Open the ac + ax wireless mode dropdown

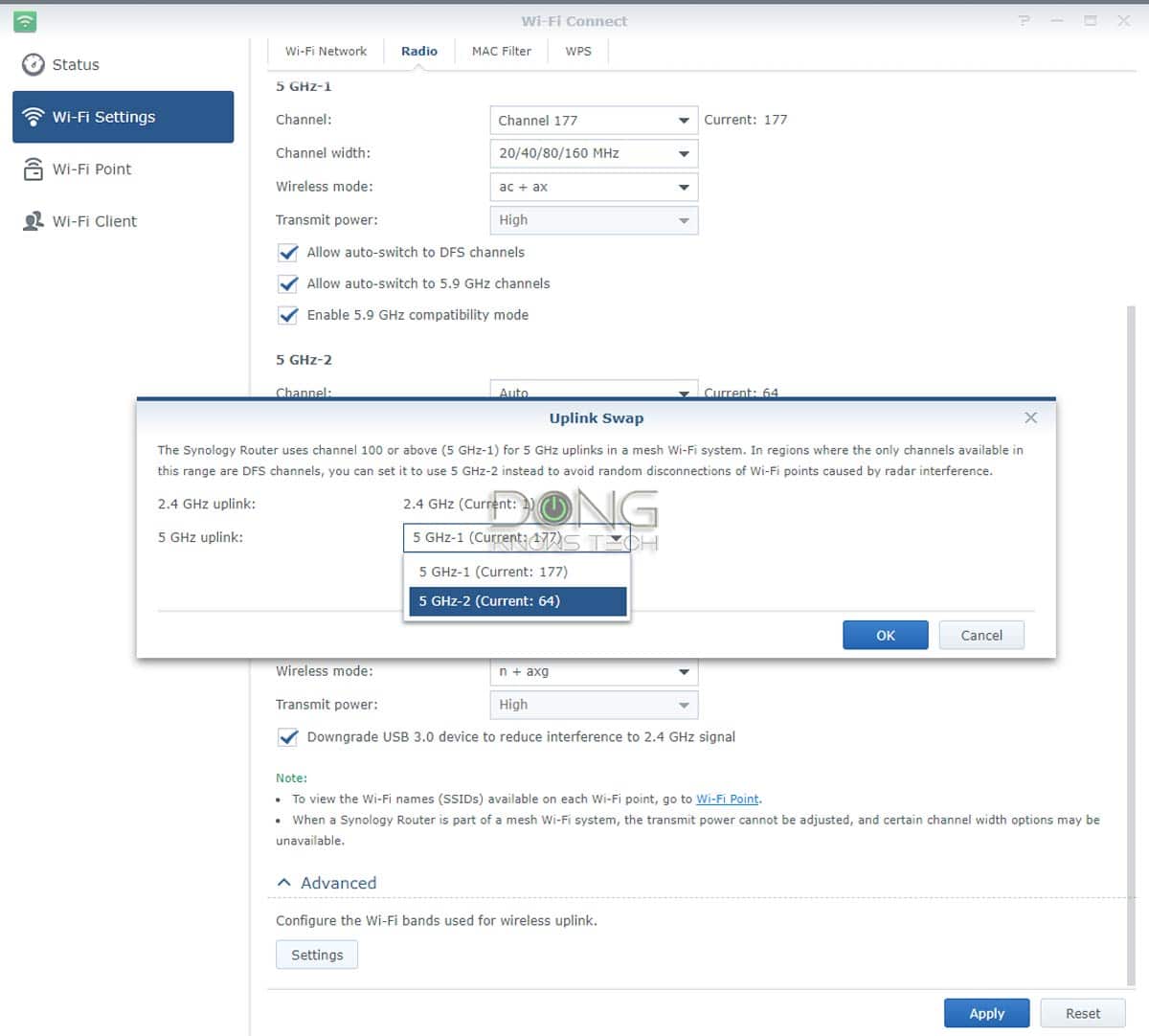point(594,187)
